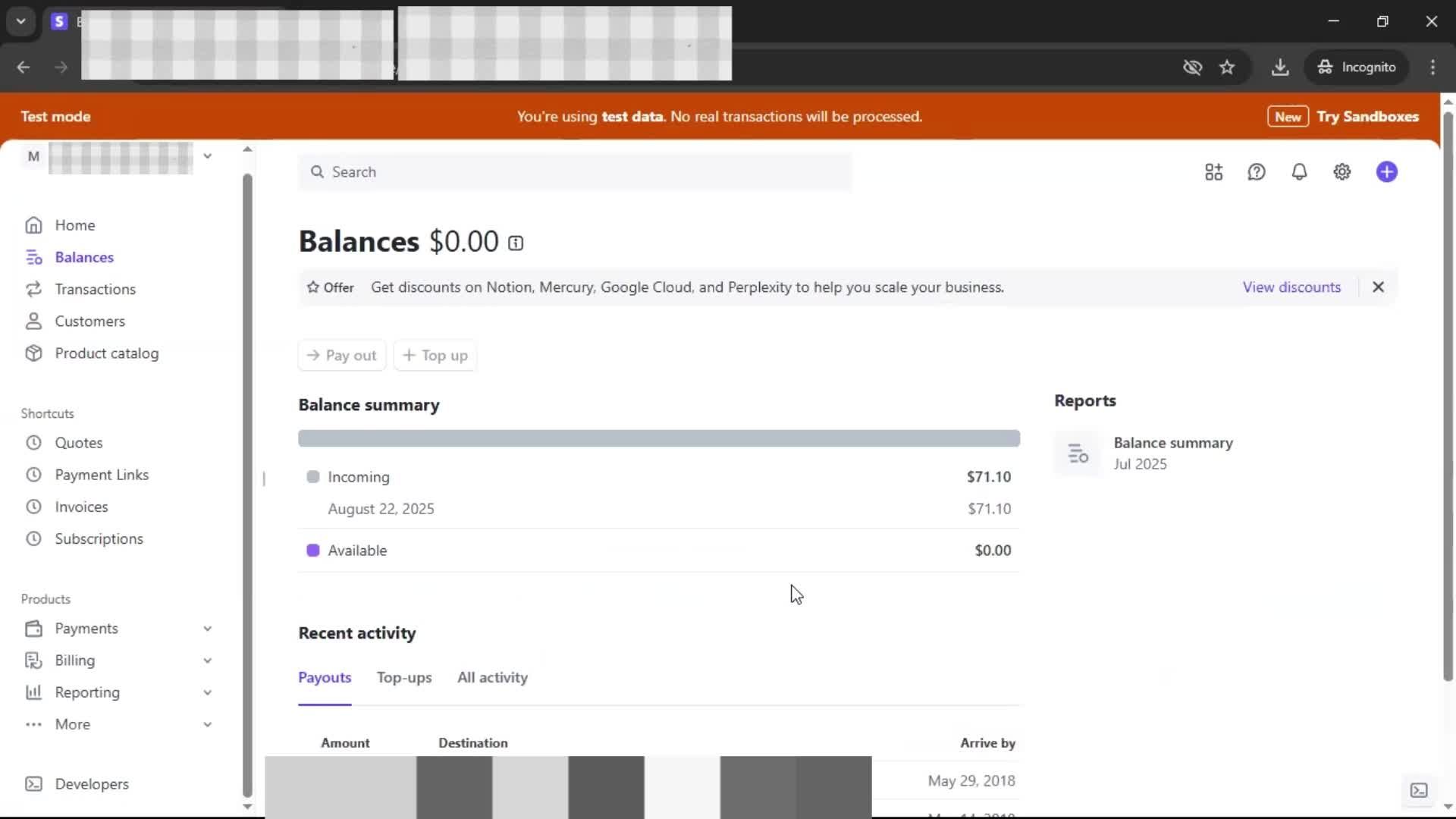Viewport: 1456px width, 819px height.
Task: Switch to the Top-ups tab
Action: coord(404,678)
